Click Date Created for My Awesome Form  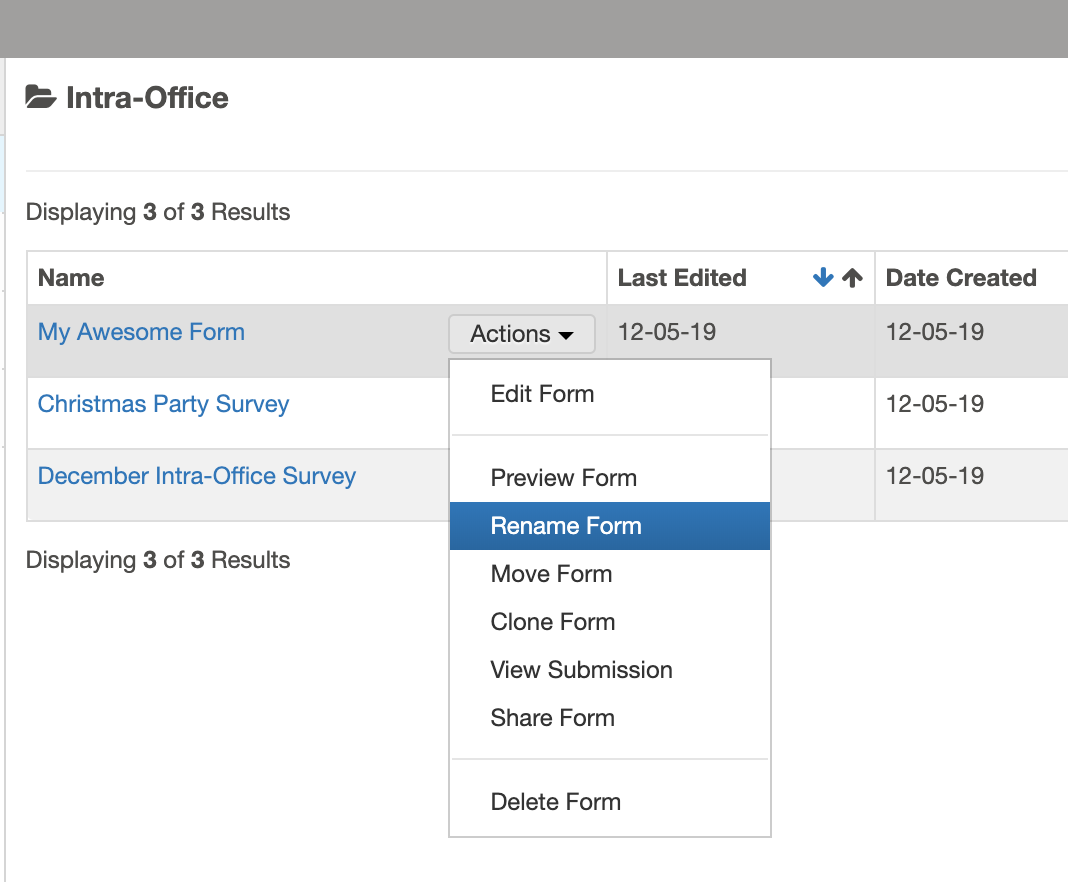point(934,332)
